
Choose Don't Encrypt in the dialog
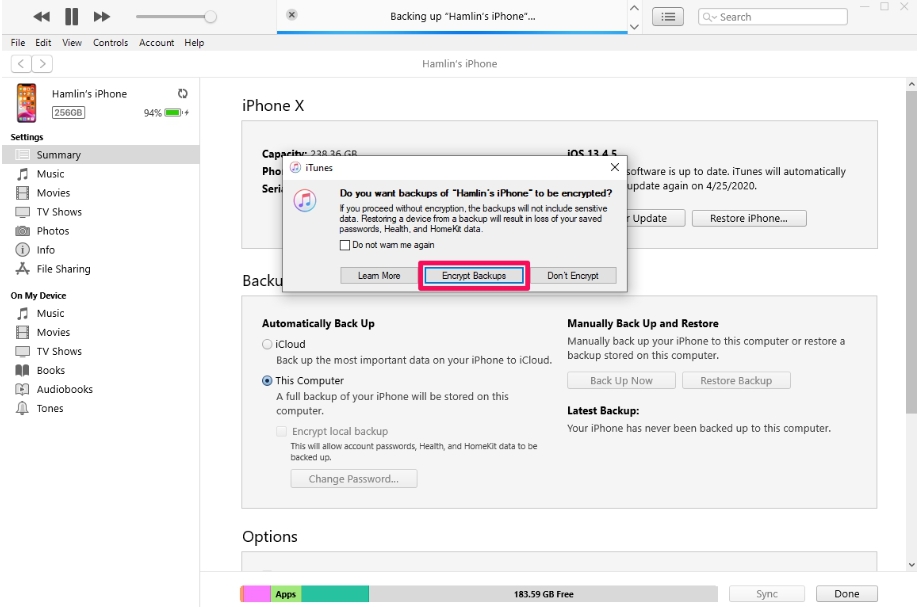click(573, 276)
